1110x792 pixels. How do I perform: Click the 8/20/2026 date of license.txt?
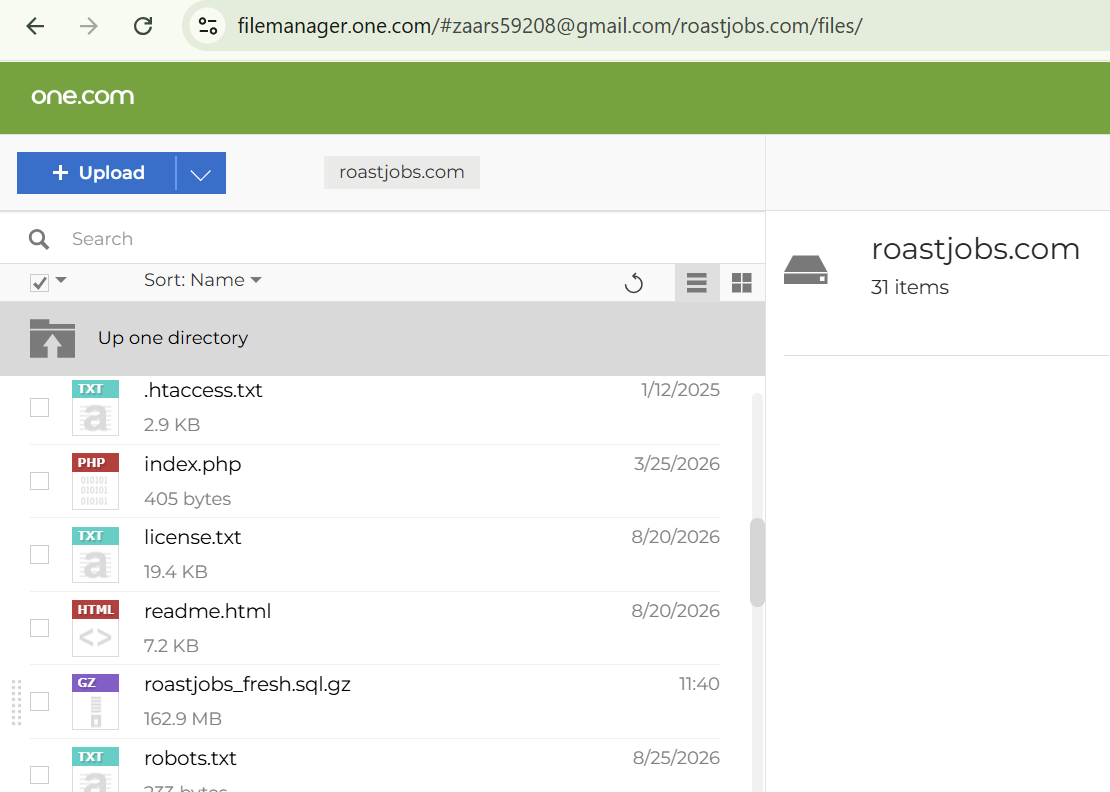click(675, 536)
